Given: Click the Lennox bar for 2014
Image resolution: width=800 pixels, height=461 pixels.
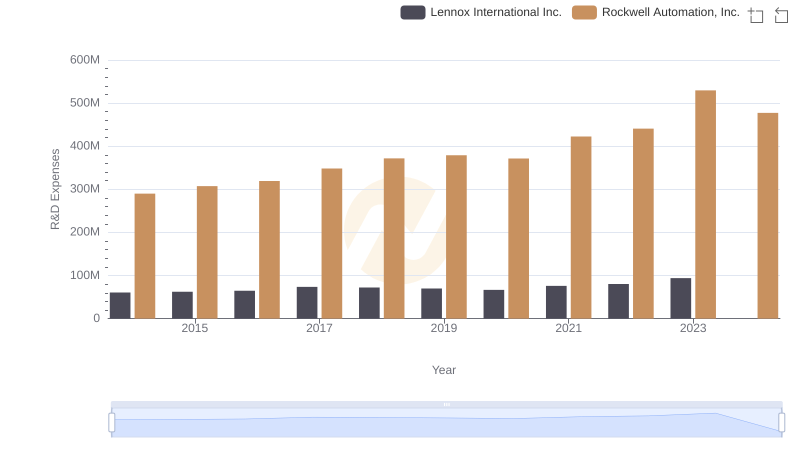Looking at the screenshot, I should click(x=120, y=305).
